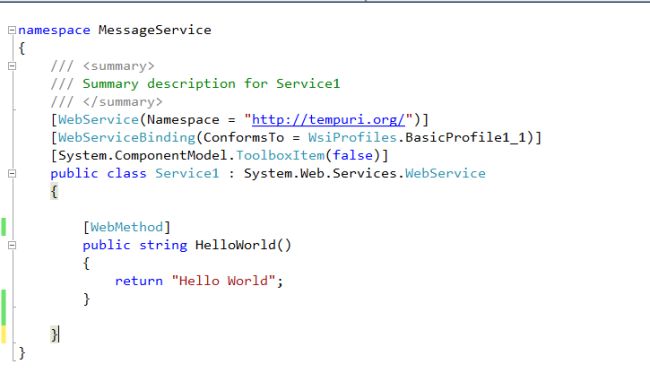650x390 pixels.
Task: Click System.ComponentModel text
Action: click(143, 155)
